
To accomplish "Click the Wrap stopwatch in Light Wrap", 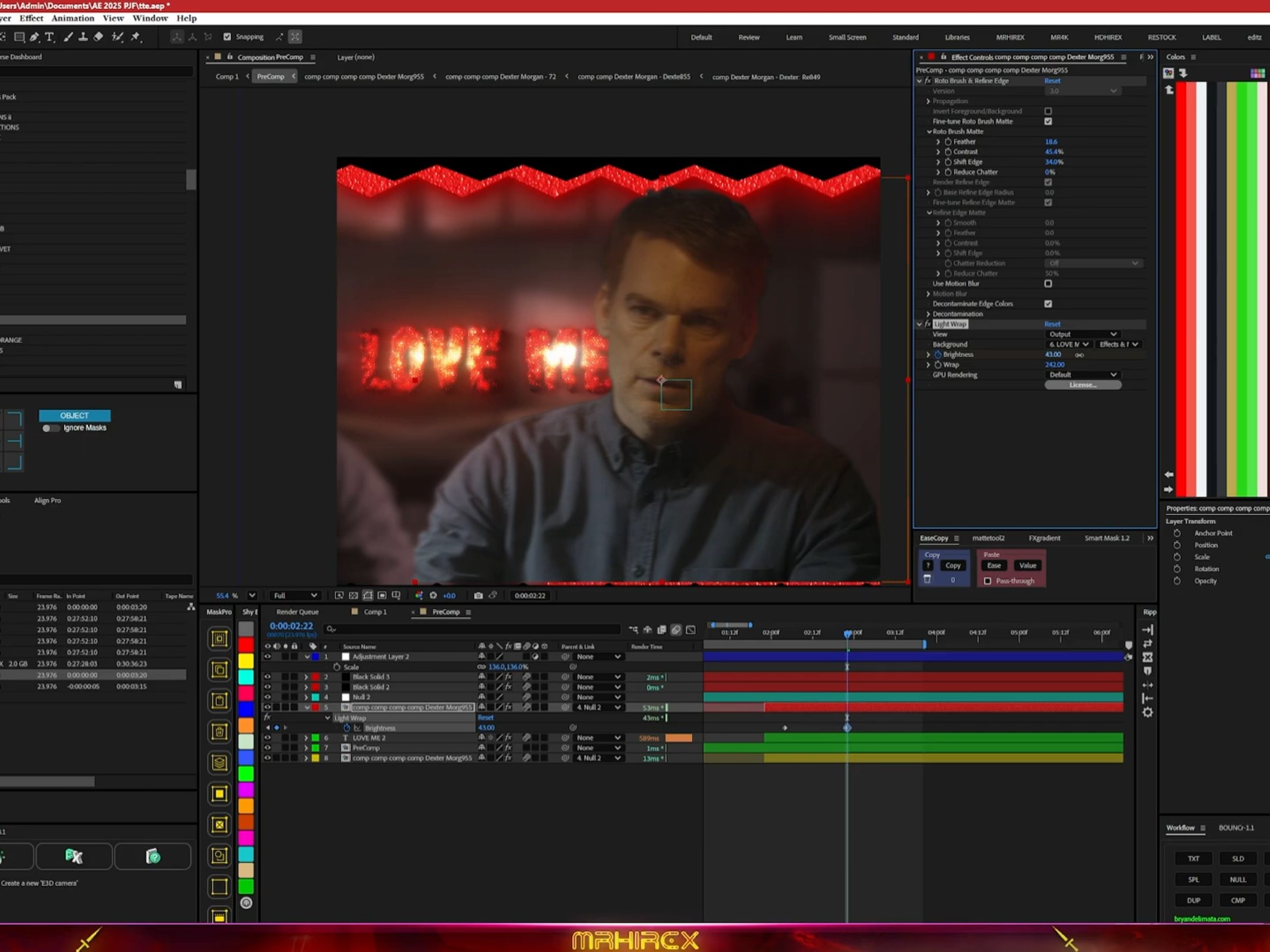I will pos(937,365).
